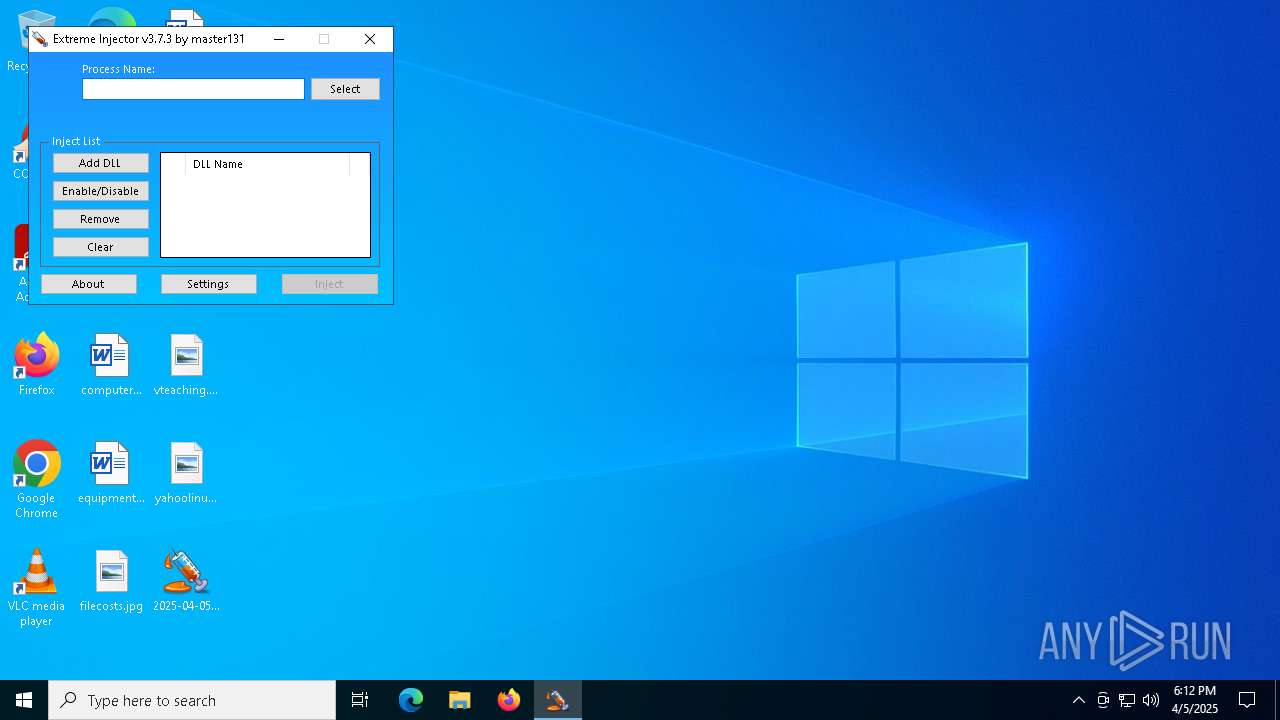The width and height of the screenshot is (1280, 720).
Task: Open the taskbar clock and date
Action: coord(1195,700)
